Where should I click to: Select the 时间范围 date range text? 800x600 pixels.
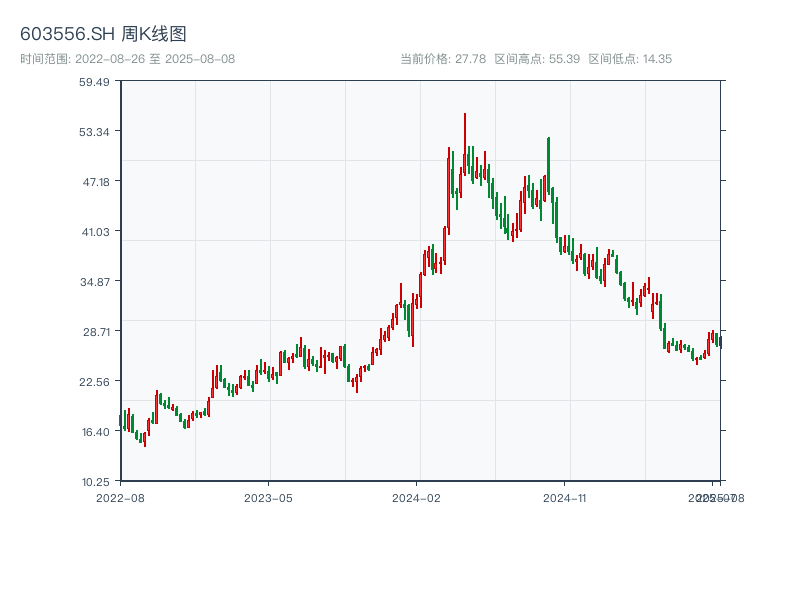tap(127, 59)
